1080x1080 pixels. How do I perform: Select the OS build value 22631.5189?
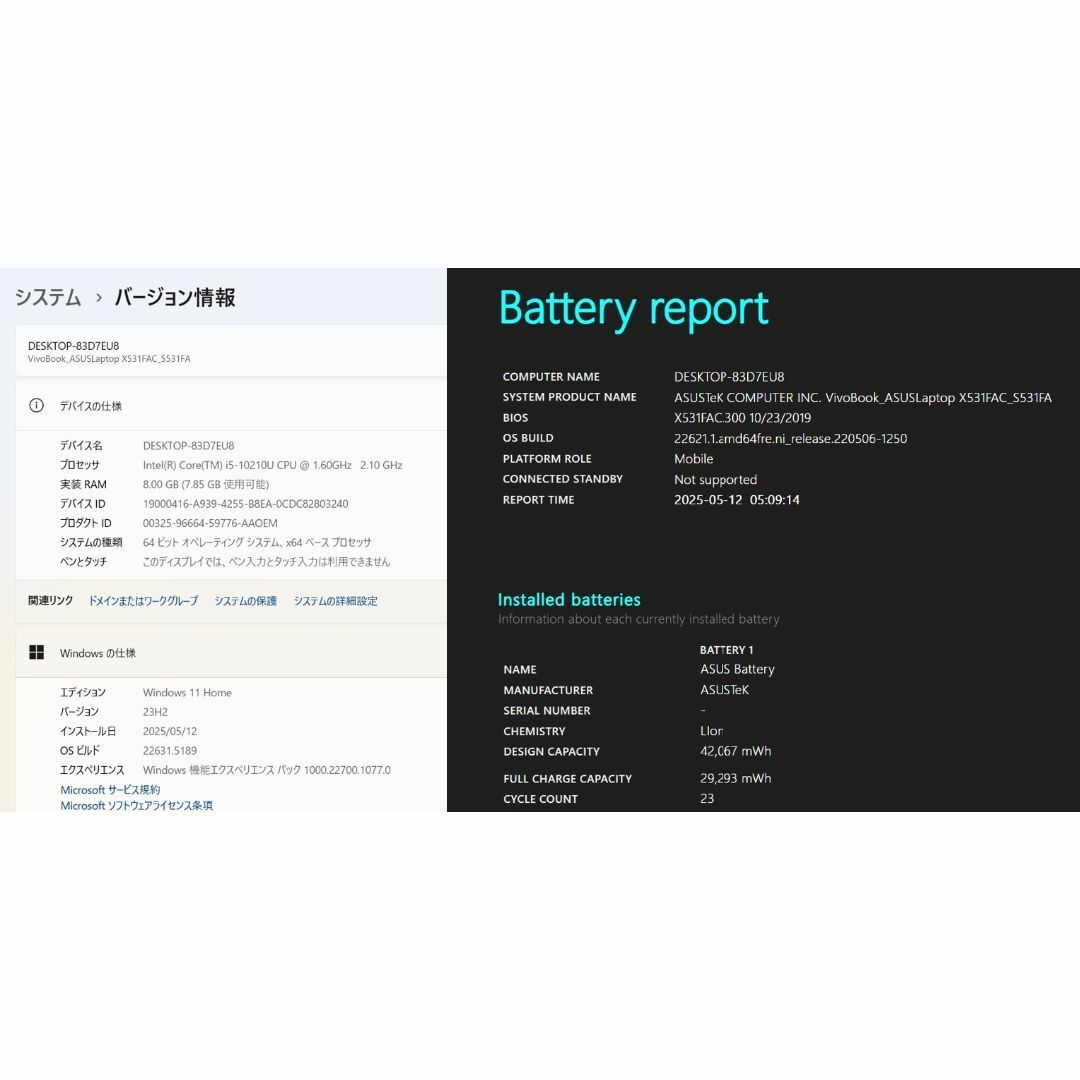click(170, 750)
